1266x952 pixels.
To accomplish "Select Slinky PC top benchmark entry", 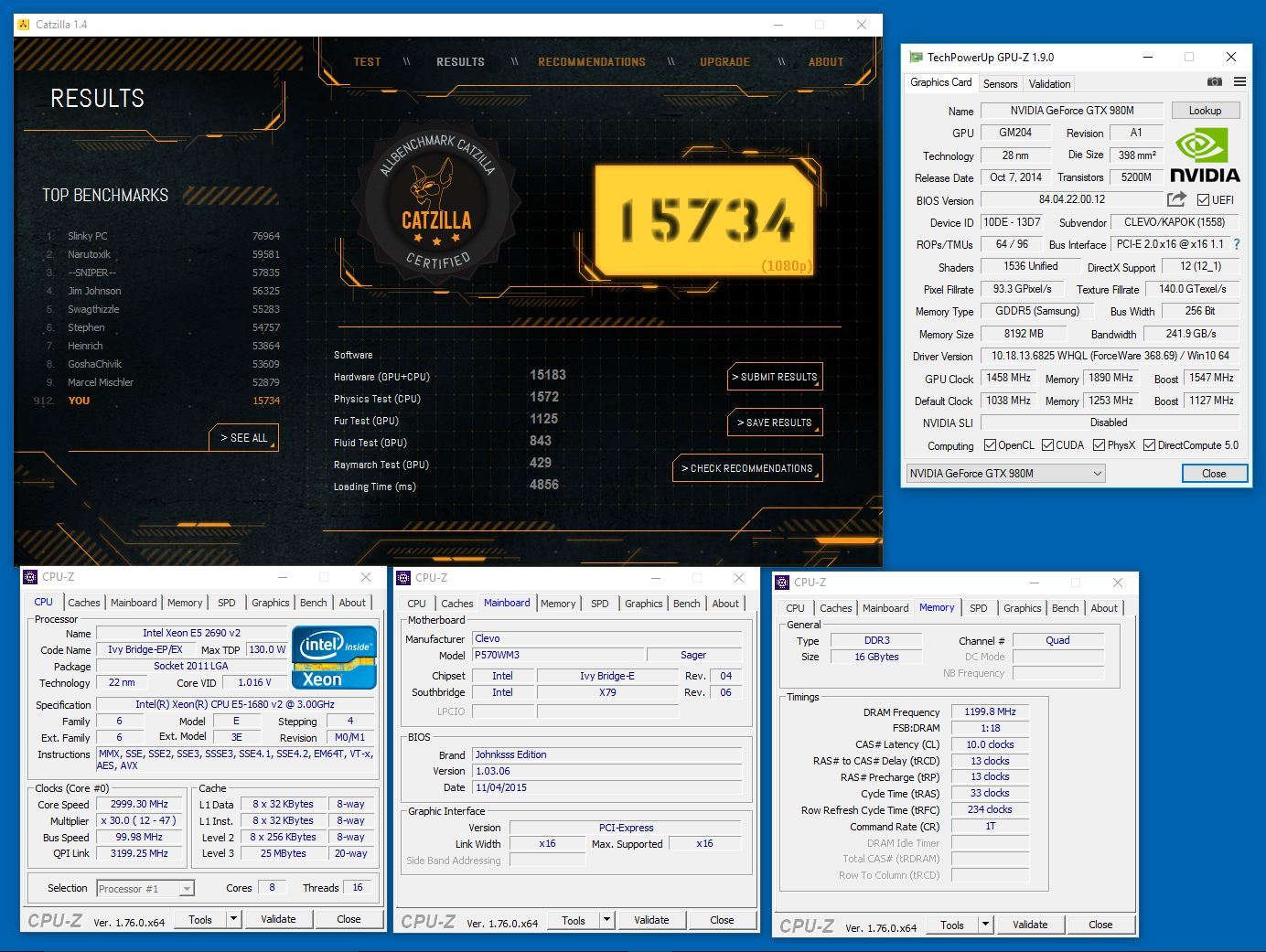I will pyautogui.click(x=163, y=236).
